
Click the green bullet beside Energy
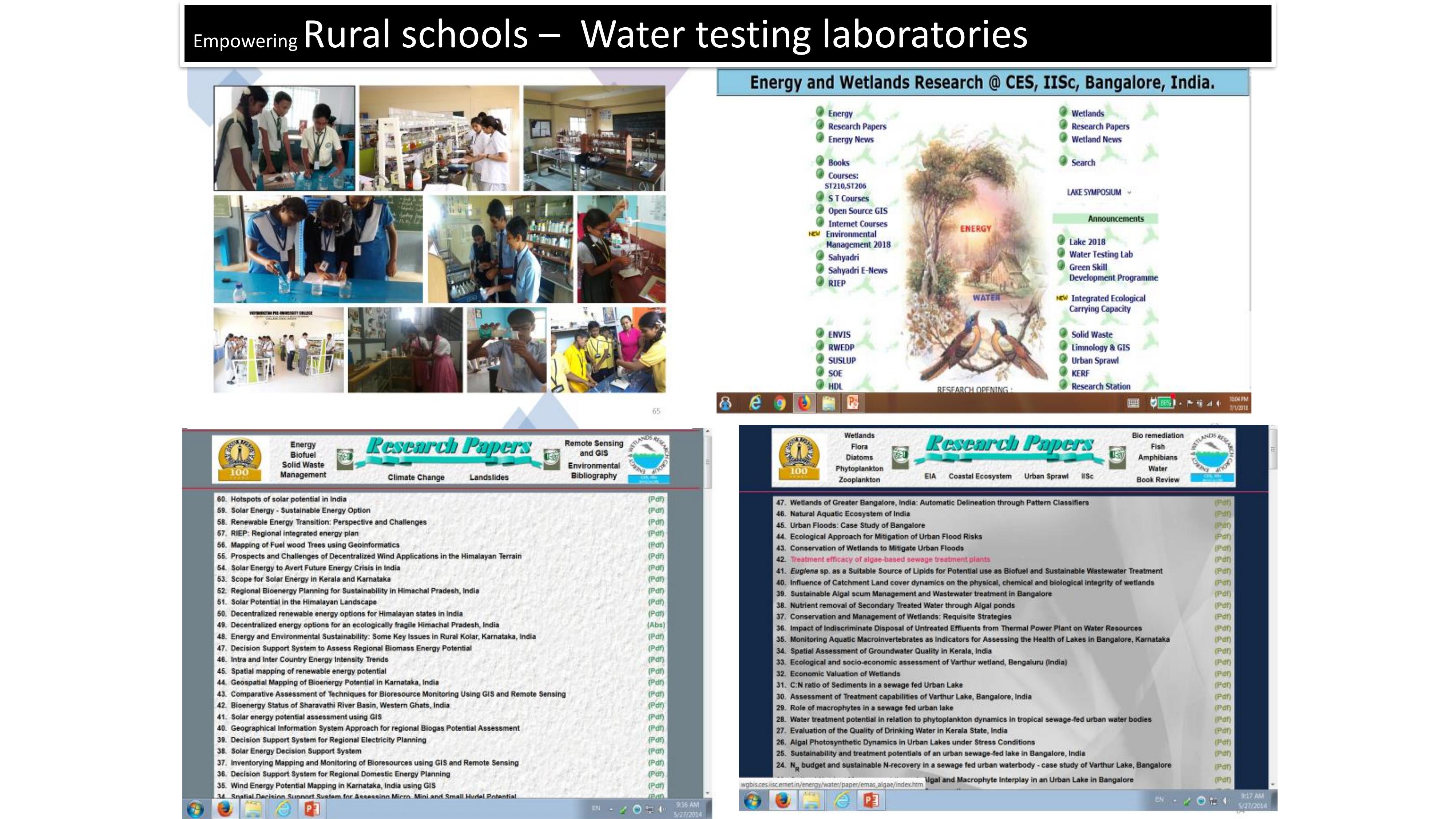[820, 111]
